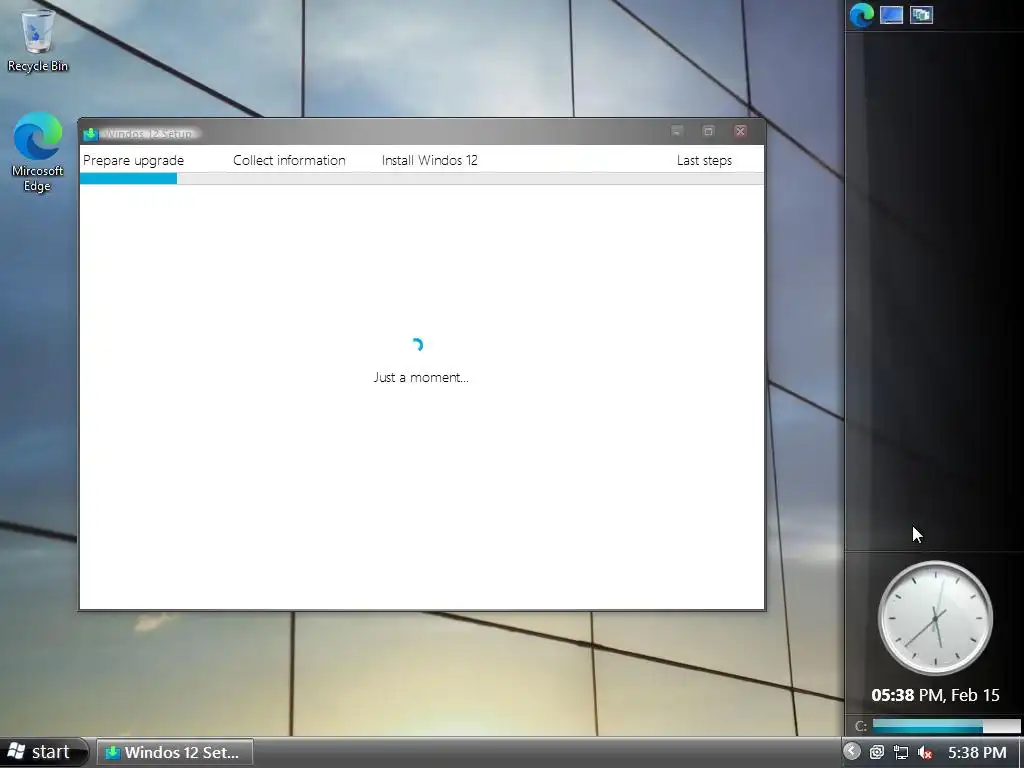The width and height of the screenshot is (1024, 768).
Task: Minimize the Windos 12 Setup window
Action: coord(677,131)
